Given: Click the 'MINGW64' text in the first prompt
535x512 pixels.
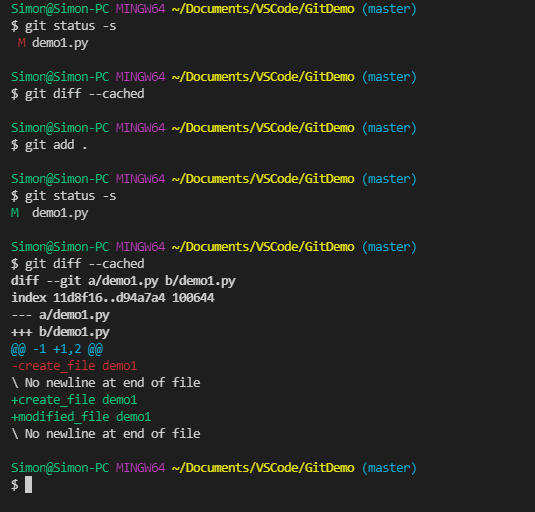Looking at the screenshot, I should tap(141, 9).
